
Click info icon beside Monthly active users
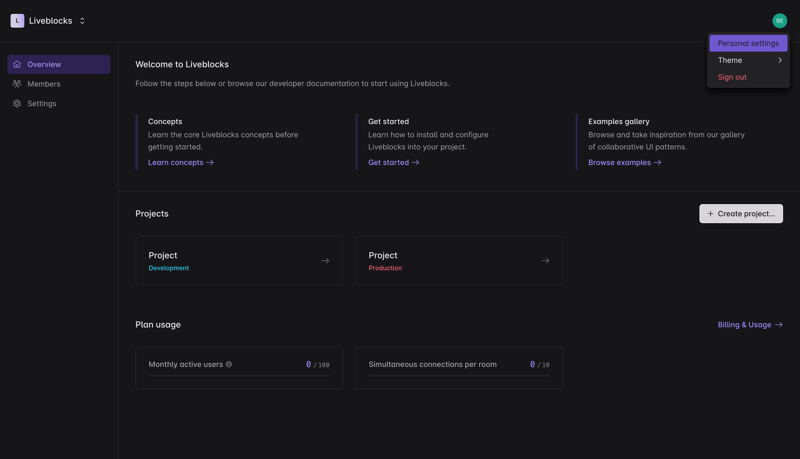coord(229,364)
